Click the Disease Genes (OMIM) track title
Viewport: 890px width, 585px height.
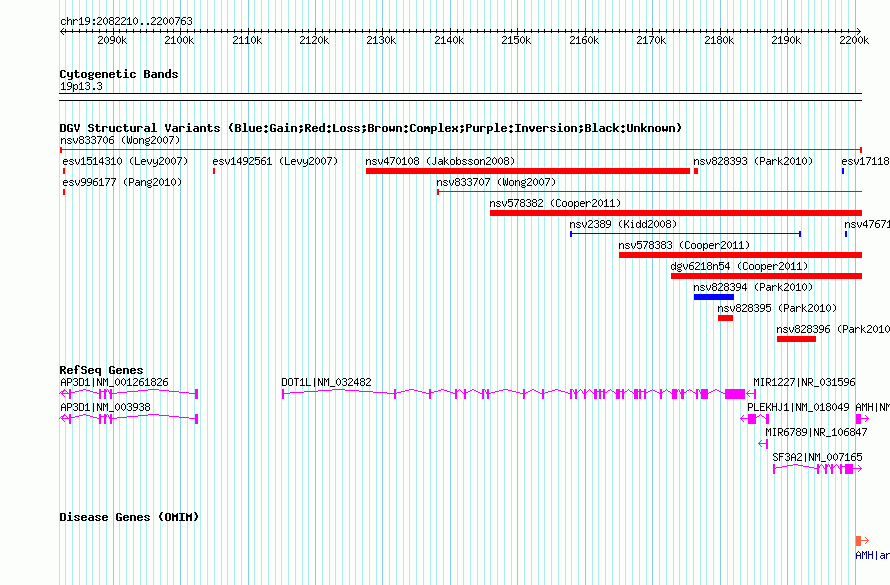coord(129,517)
